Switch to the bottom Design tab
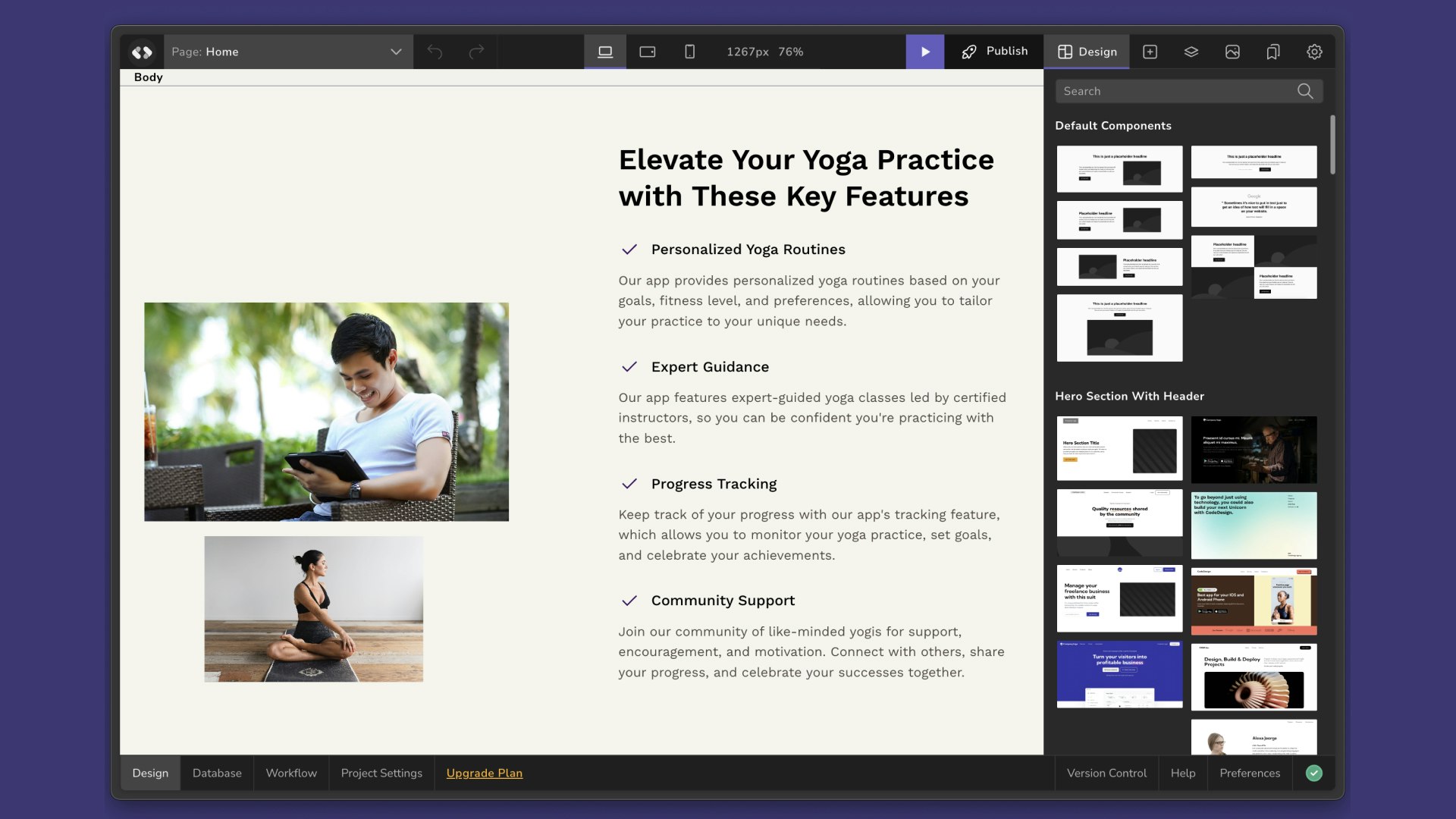 (150, 773)
